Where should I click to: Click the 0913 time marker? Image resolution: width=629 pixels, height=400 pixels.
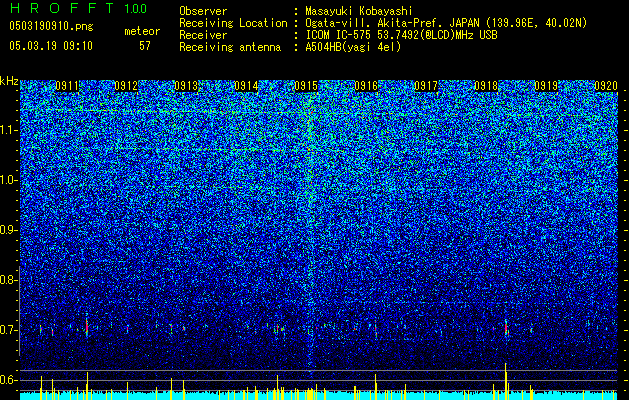pos(186,86)
